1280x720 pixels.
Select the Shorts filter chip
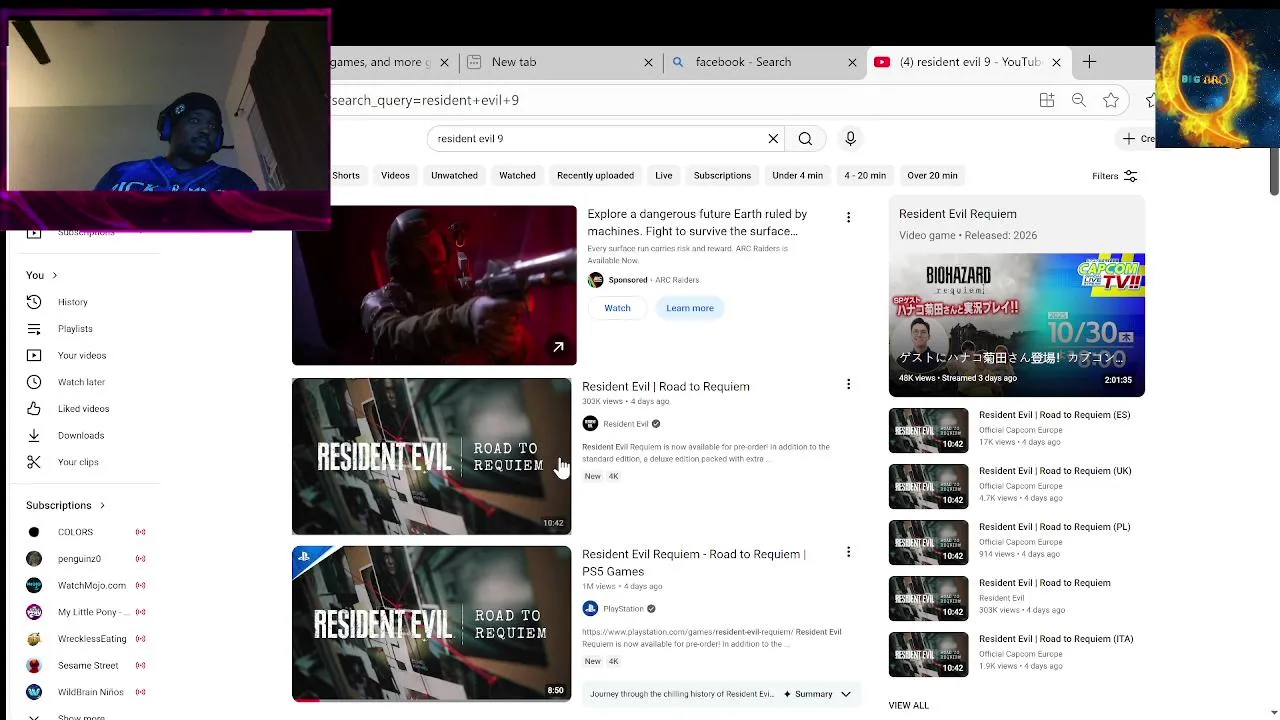tap(346, 176)
